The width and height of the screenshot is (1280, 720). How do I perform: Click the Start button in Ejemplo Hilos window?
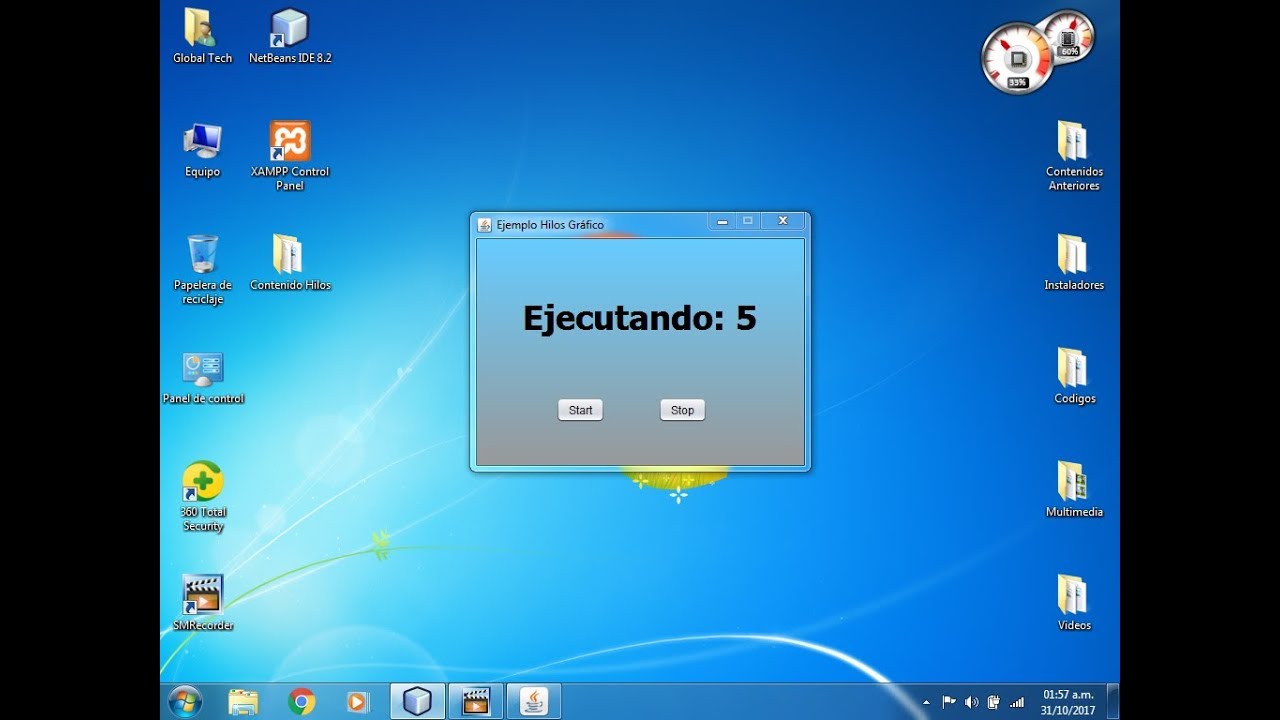point(580,410)
